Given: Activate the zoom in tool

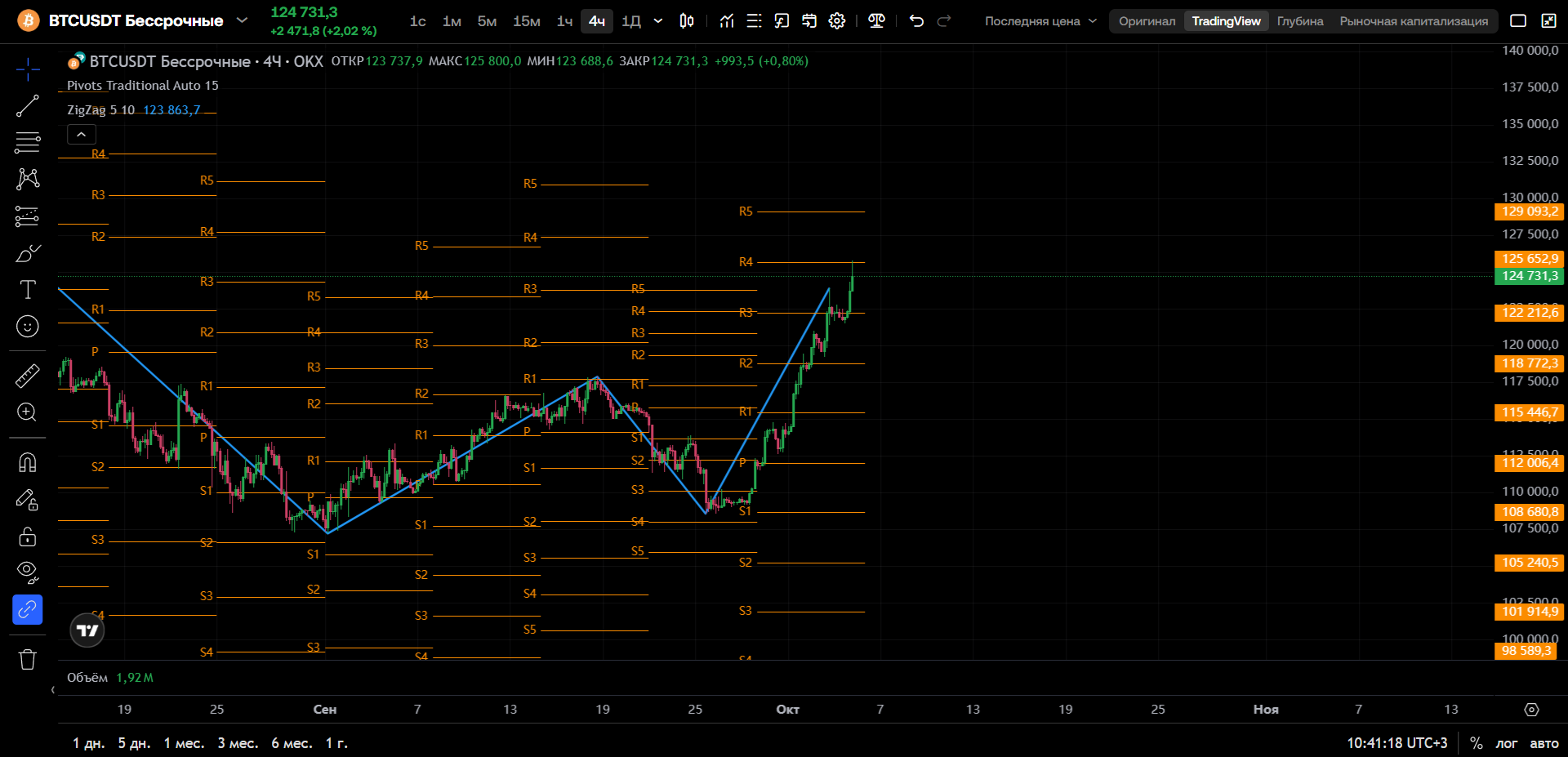Looking at the screenshot, I should click(28, 412).
